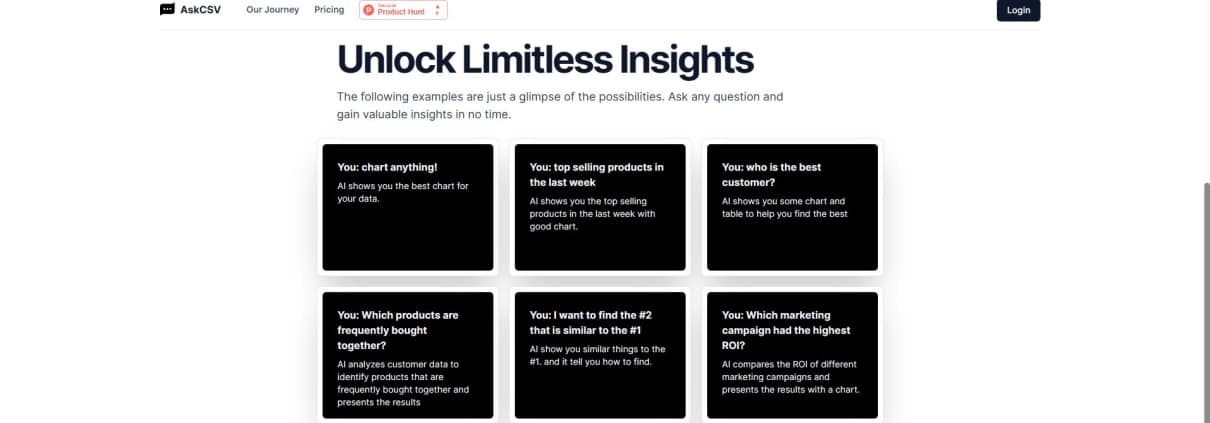Open the "who is the best customer?" card
1210x423 pixels.
(792, 207)
